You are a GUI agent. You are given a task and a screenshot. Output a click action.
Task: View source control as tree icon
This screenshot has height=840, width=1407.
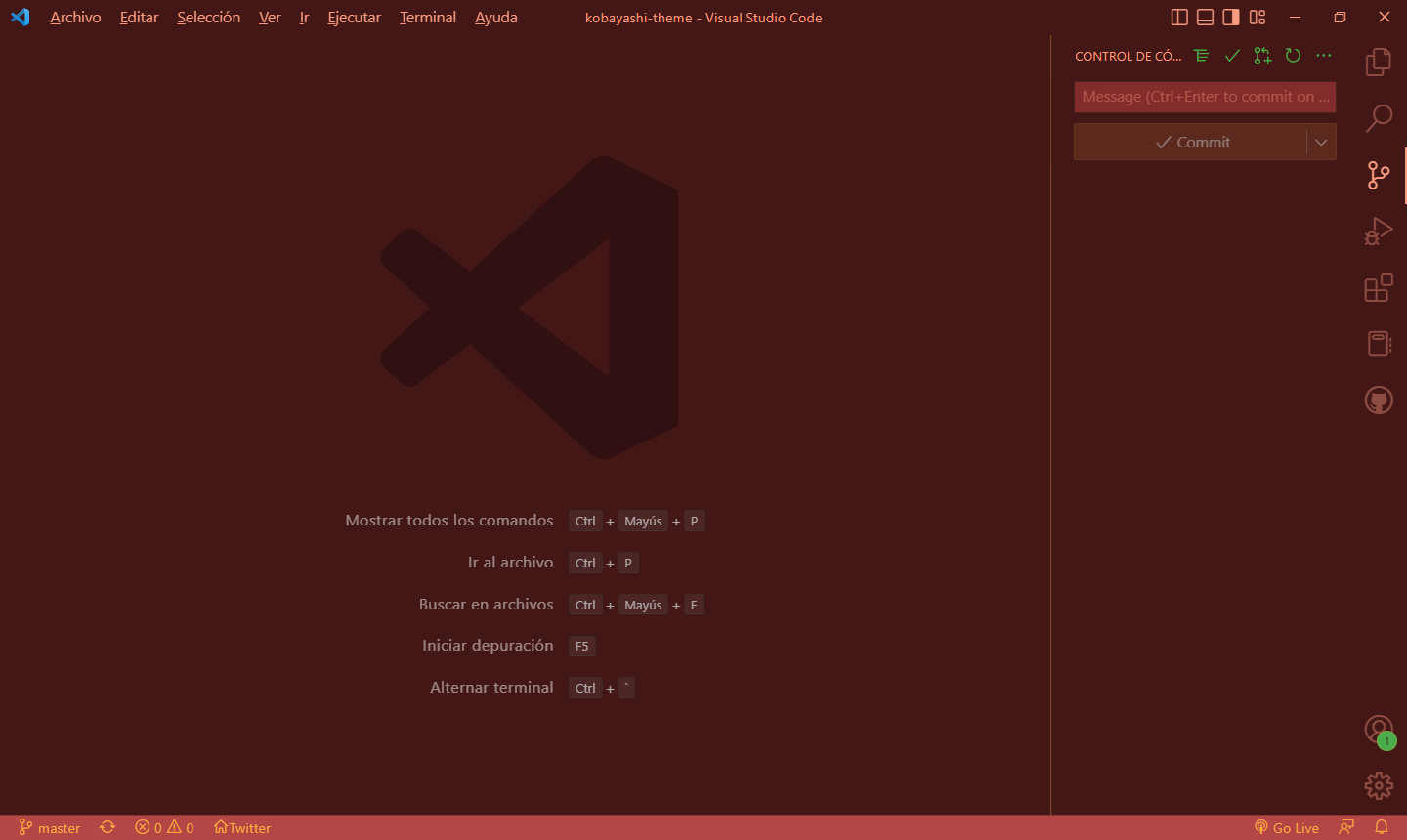click(x=1202, y=56)
